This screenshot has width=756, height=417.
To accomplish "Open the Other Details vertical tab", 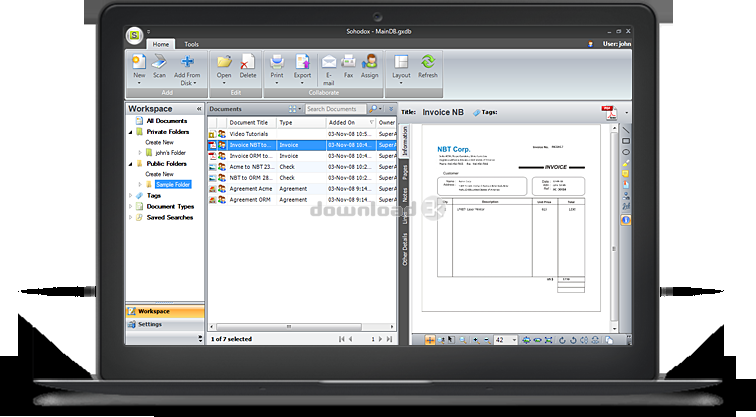I will coord(405,249).
